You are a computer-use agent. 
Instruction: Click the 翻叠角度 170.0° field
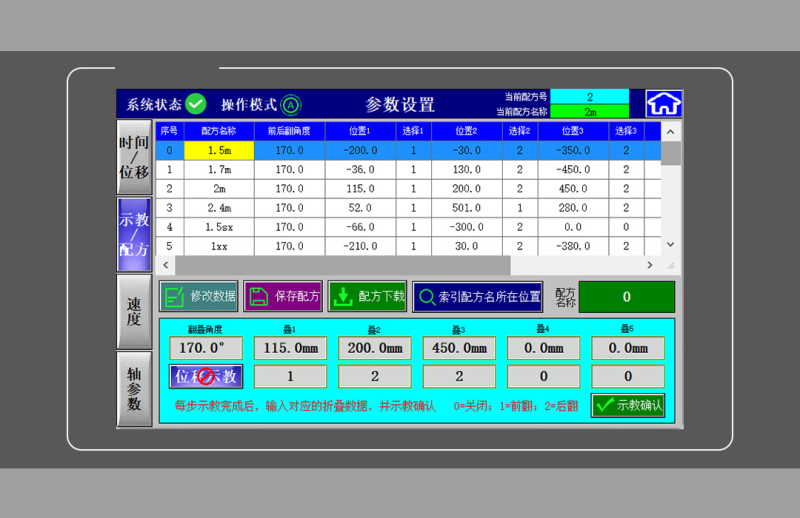(206, 348)
